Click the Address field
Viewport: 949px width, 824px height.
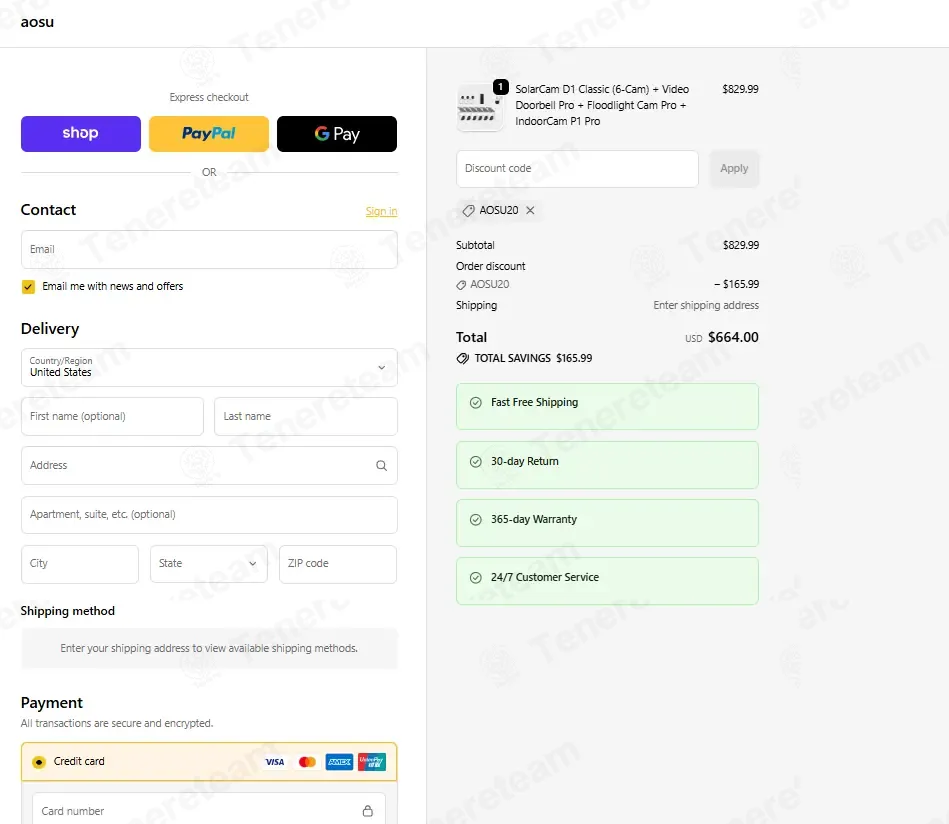pos(209,466)
